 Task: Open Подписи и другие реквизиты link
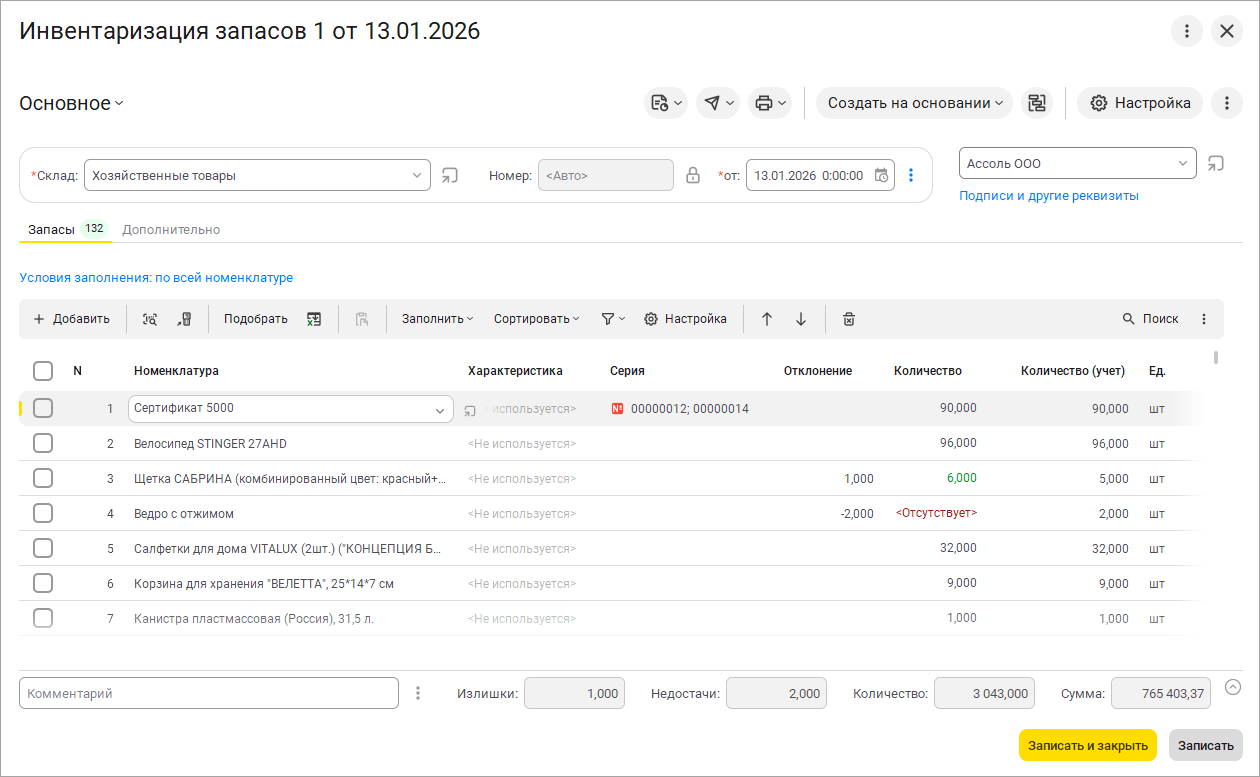(x=1048, y=196)
